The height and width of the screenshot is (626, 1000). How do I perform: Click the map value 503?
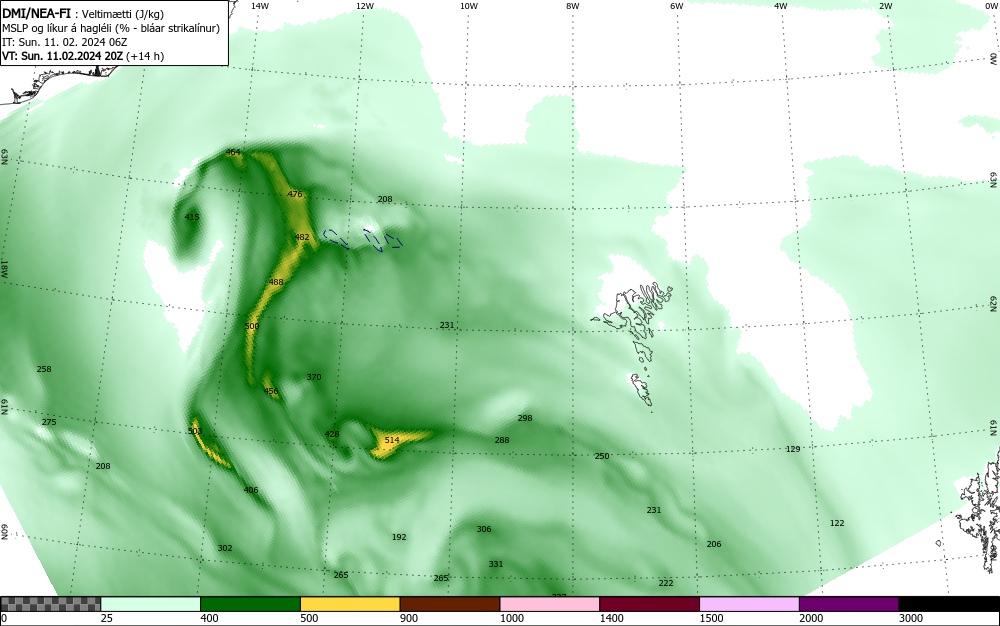click(x=195, y=432)
